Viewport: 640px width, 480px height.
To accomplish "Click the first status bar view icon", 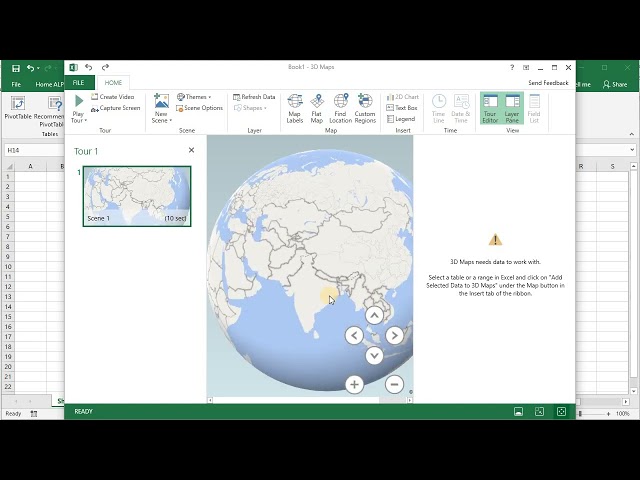I will 518,411.
